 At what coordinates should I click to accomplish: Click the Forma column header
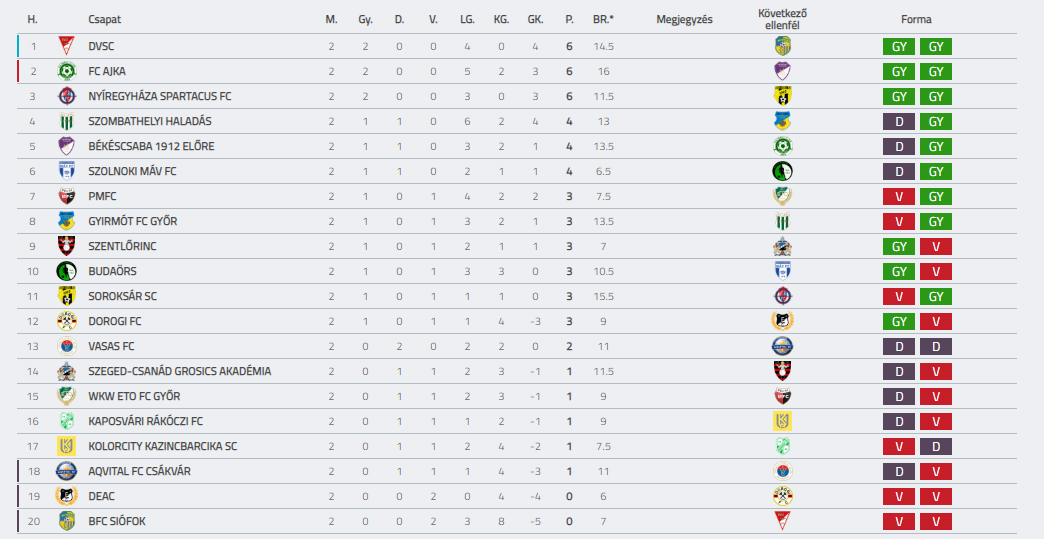tap(916, 19)
